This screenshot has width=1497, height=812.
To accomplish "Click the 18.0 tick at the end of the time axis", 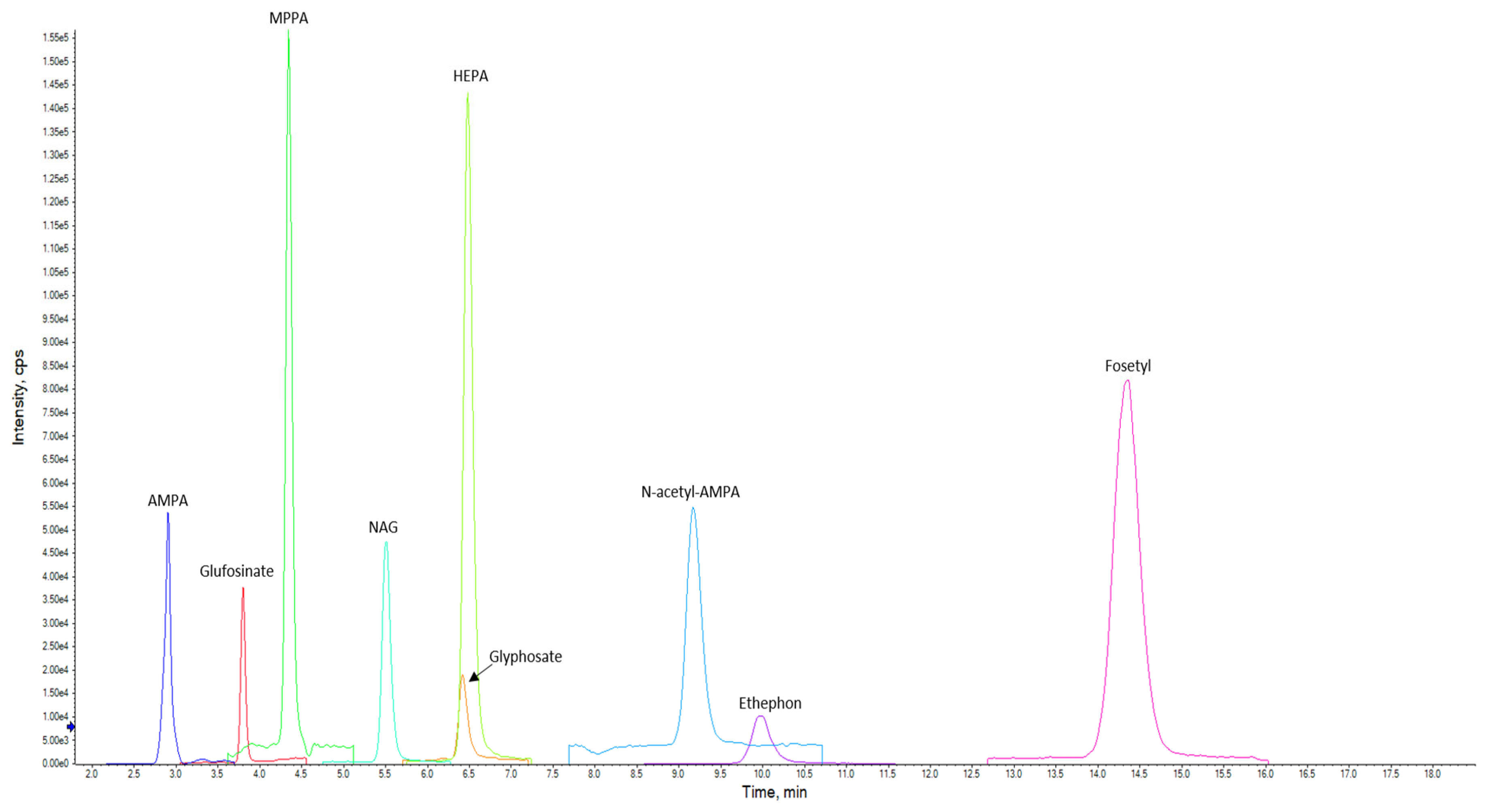I will click(1433, 774).
